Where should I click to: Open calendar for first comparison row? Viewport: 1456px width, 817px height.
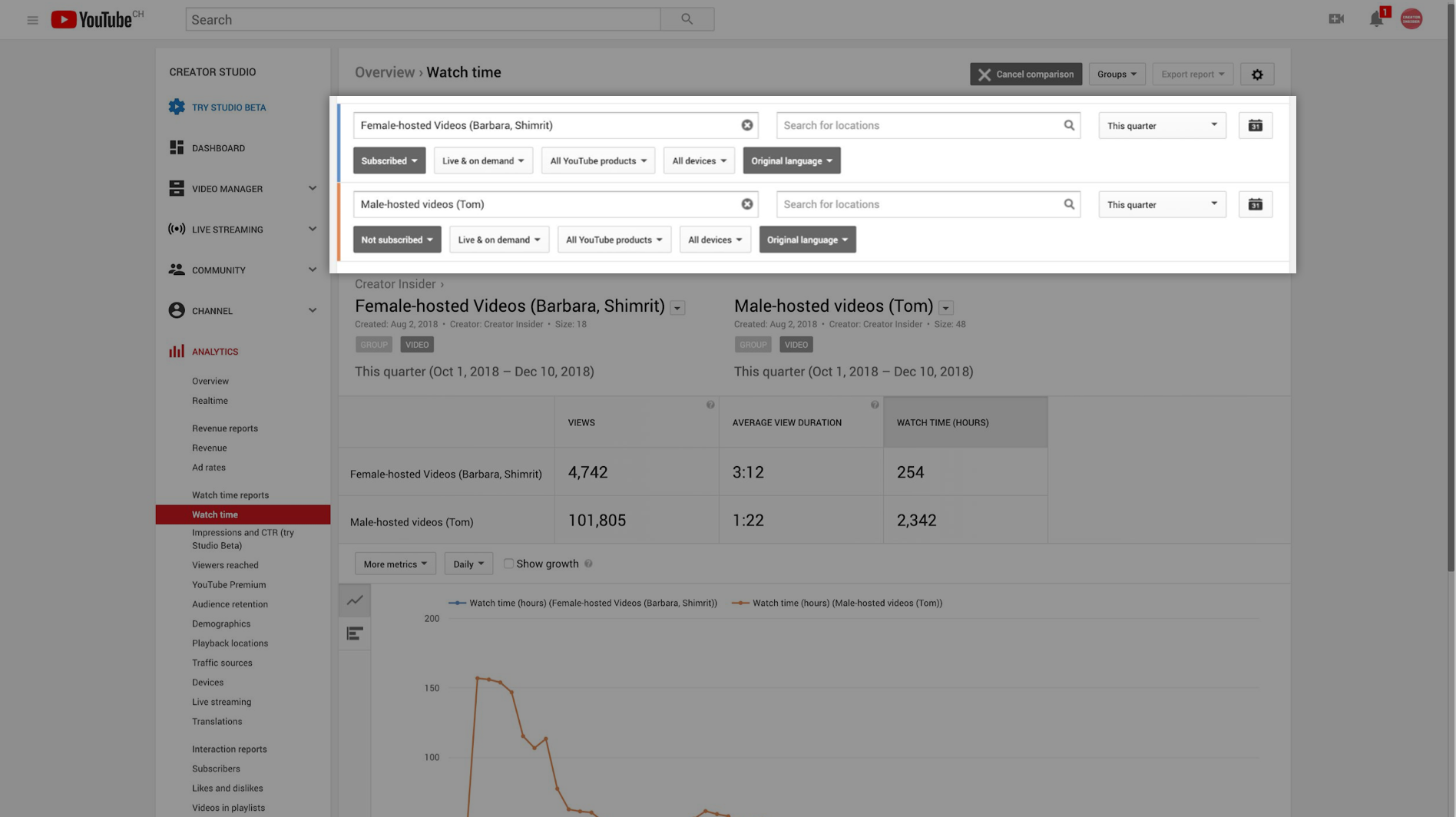[1255, 125]
